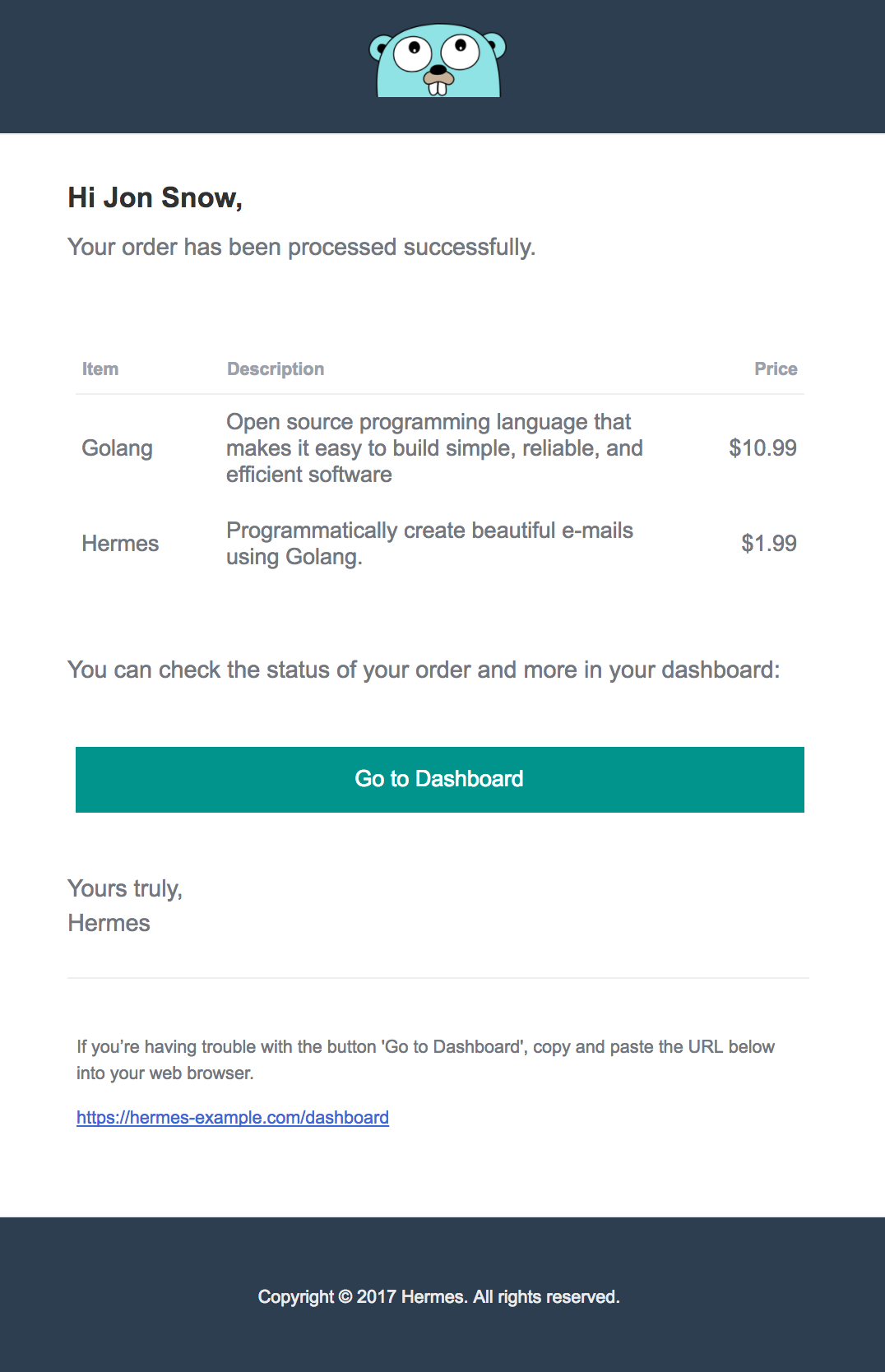Click the dashboard status instruction text
Screen dimensions: 885x1372
pos(424,670)
